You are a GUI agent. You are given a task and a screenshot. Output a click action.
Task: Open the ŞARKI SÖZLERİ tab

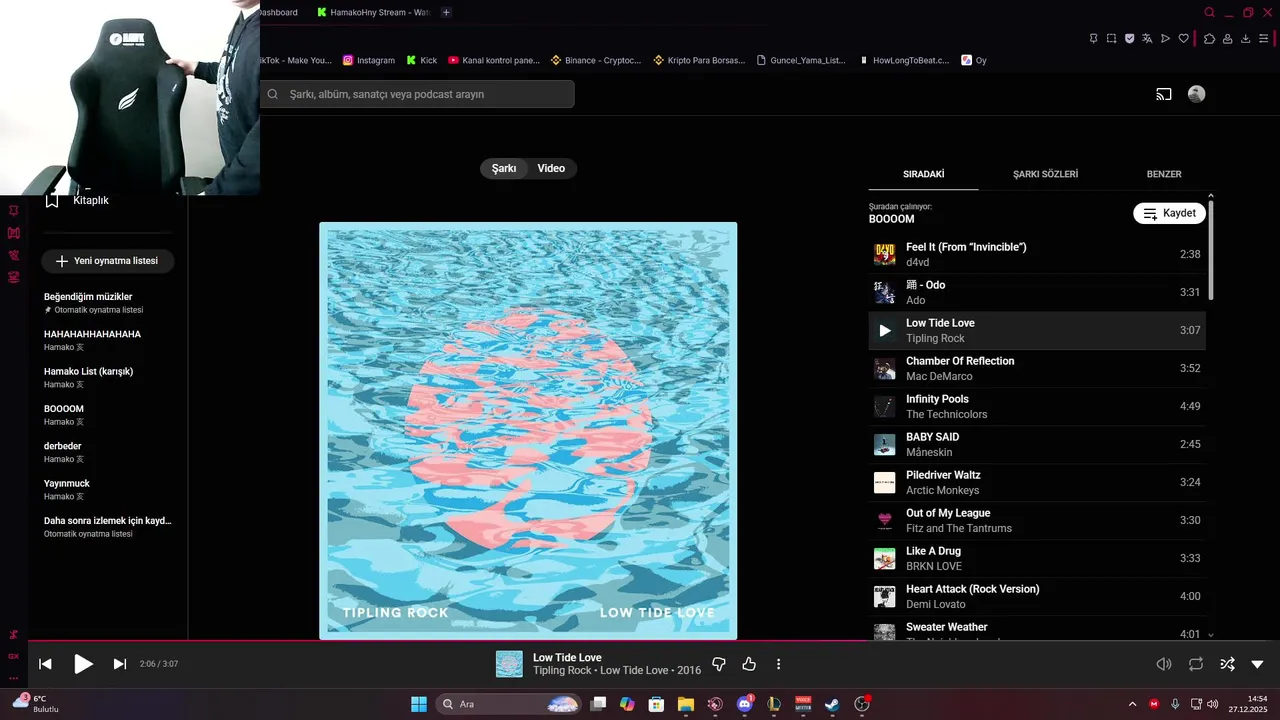tap(1045, 174)
